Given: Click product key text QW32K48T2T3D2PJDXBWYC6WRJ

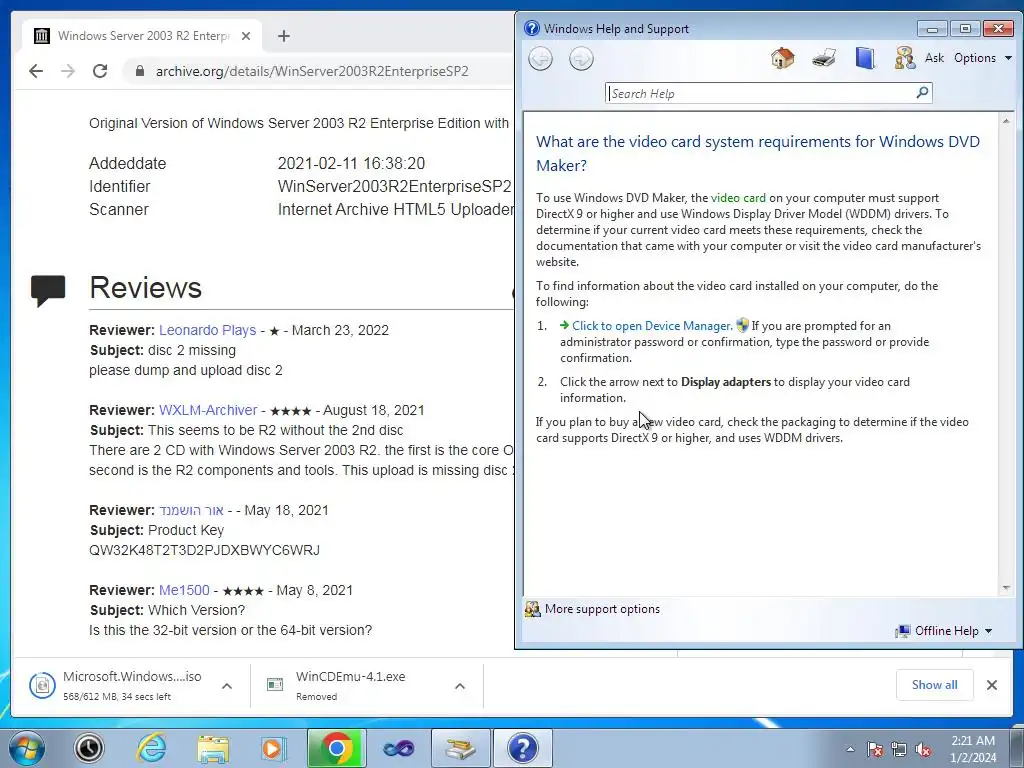Looking at the screenshot, I should 204,550.
